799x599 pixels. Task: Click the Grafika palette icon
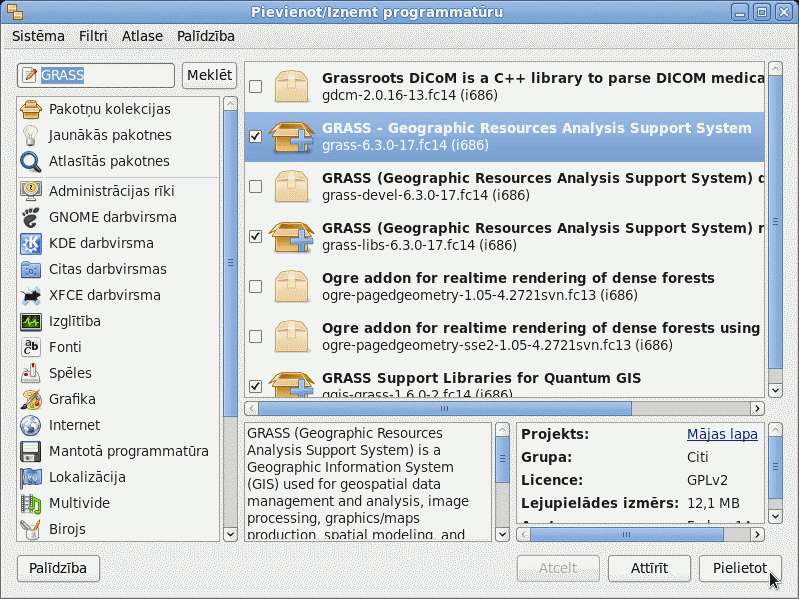point(31,399)
